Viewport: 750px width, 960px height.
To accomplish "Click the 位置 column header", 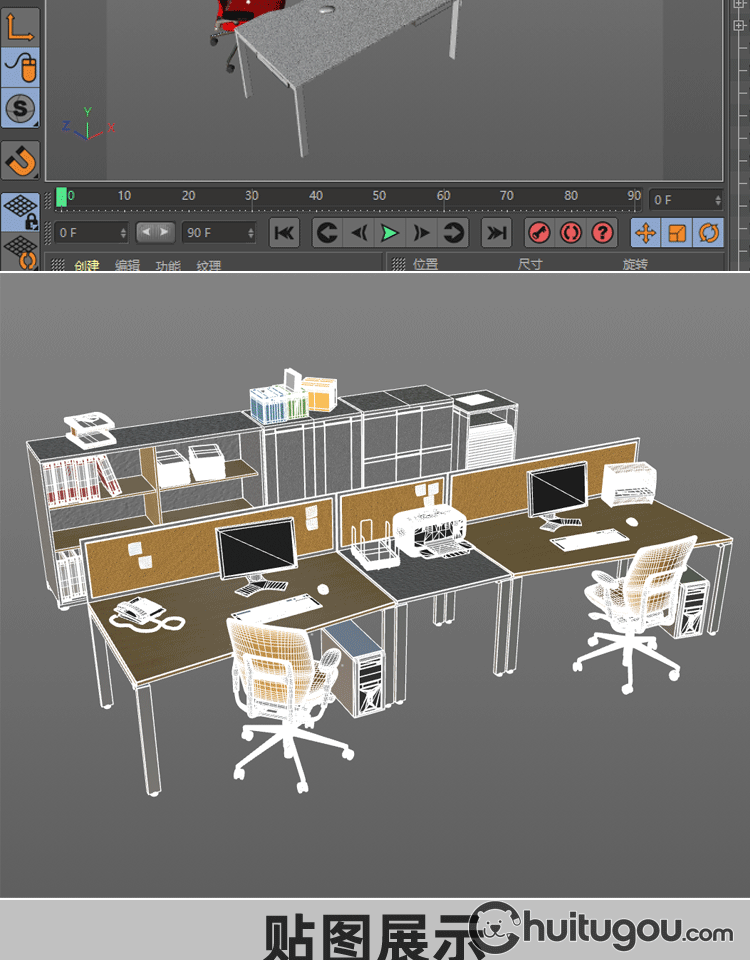I will tap(426, 264).
